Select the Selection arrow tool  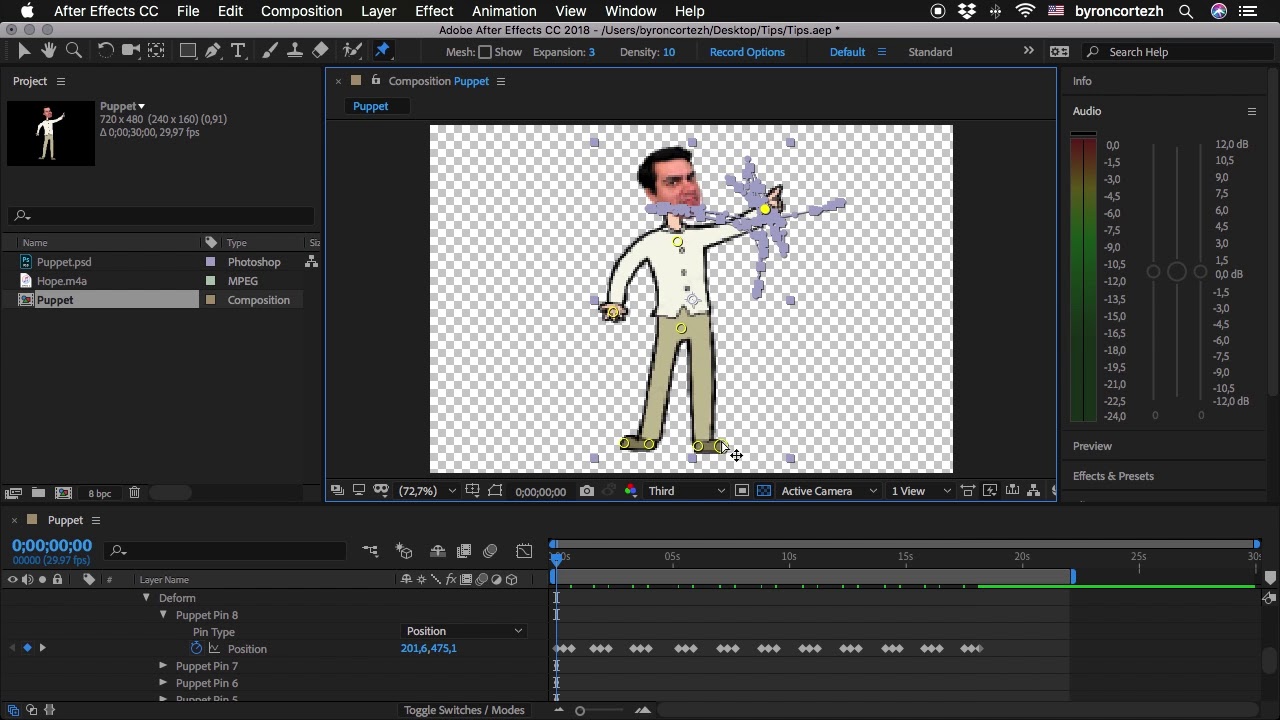(x=24, y=51)
